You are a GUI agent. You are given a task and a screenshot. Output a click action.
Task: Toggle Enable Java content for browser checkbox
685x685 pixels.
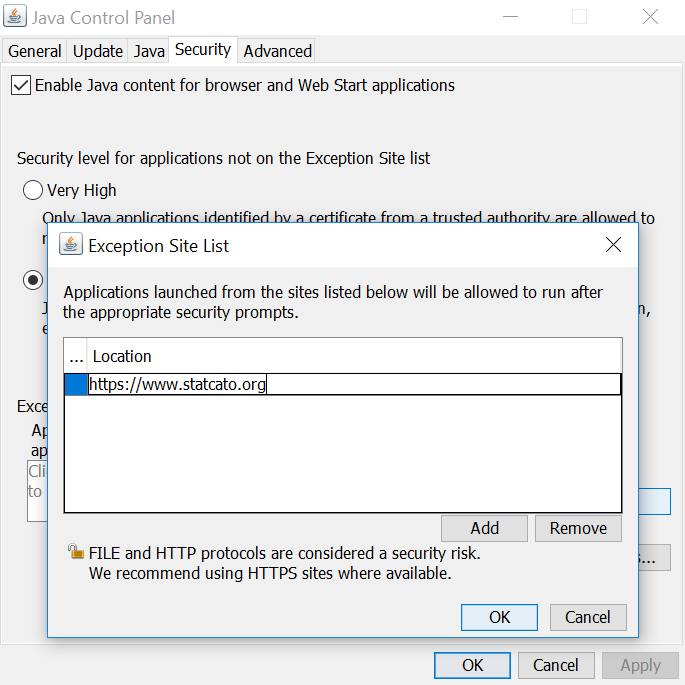[x=21, y=86]
